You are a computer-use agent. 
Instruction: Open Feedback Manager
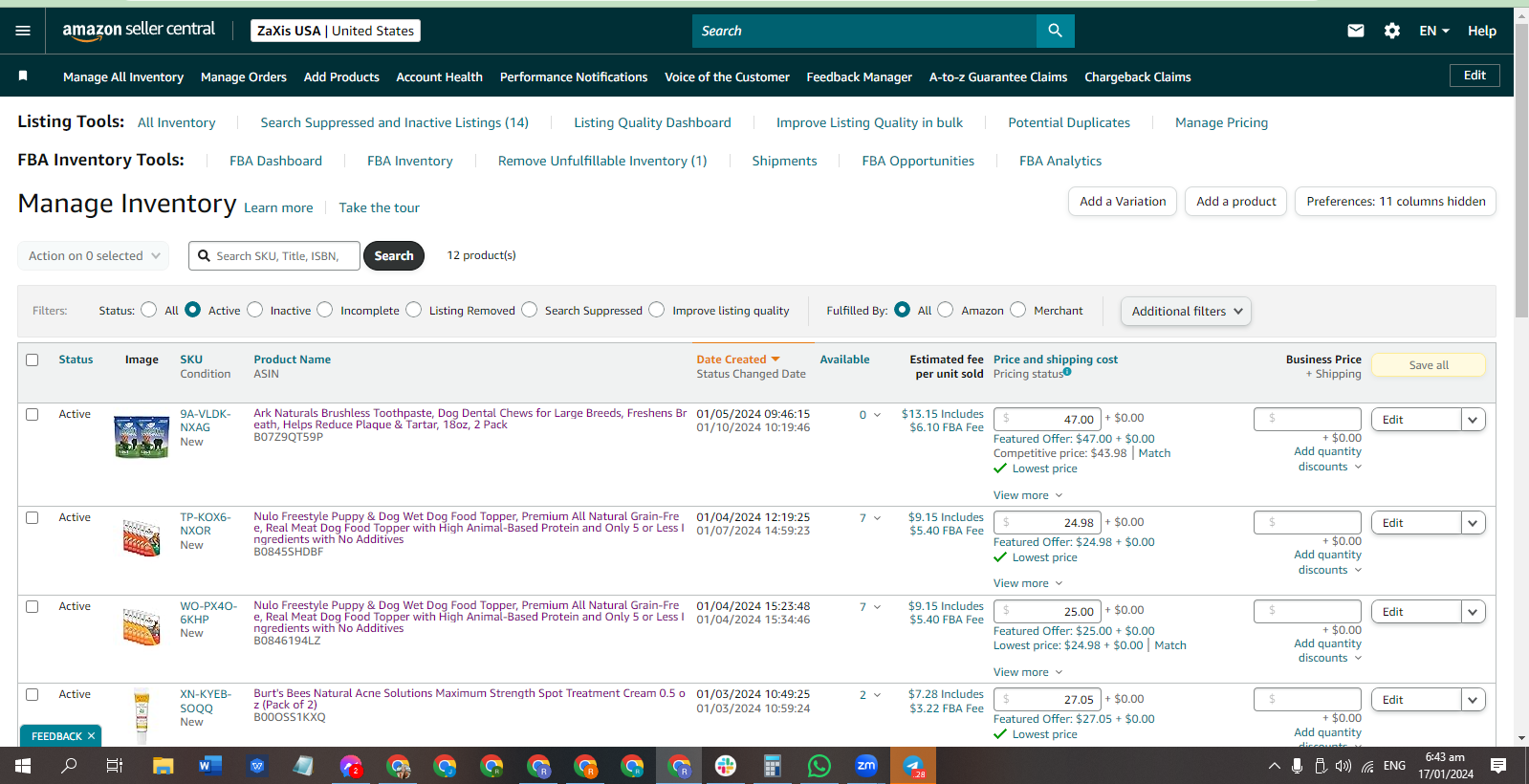(860, 76)
